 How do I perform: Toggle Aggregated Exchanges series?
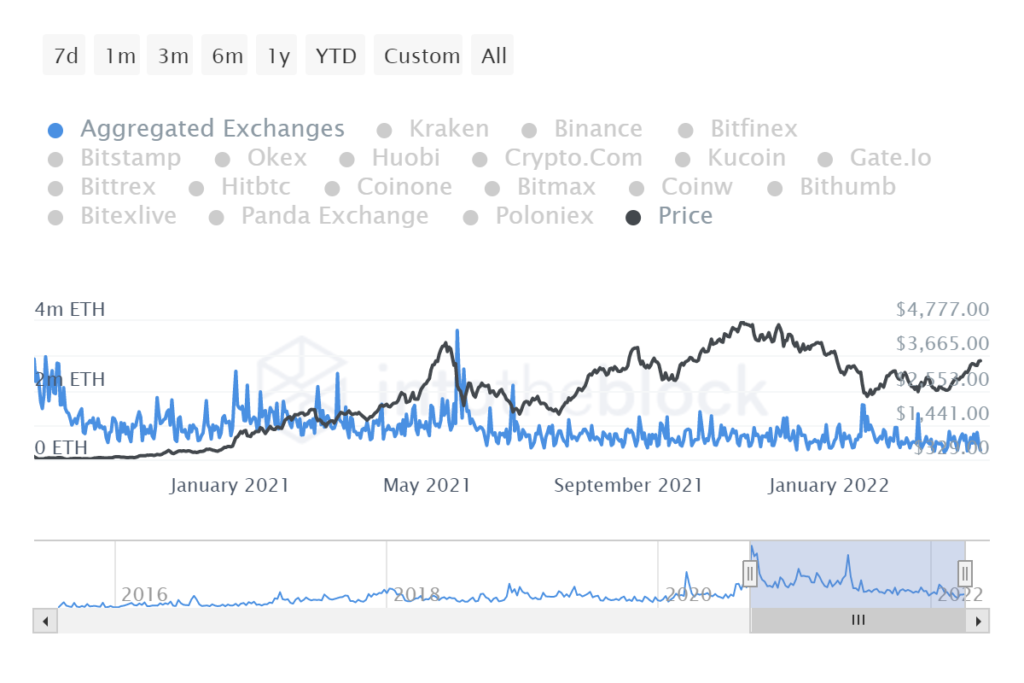(x=197, y=129)
